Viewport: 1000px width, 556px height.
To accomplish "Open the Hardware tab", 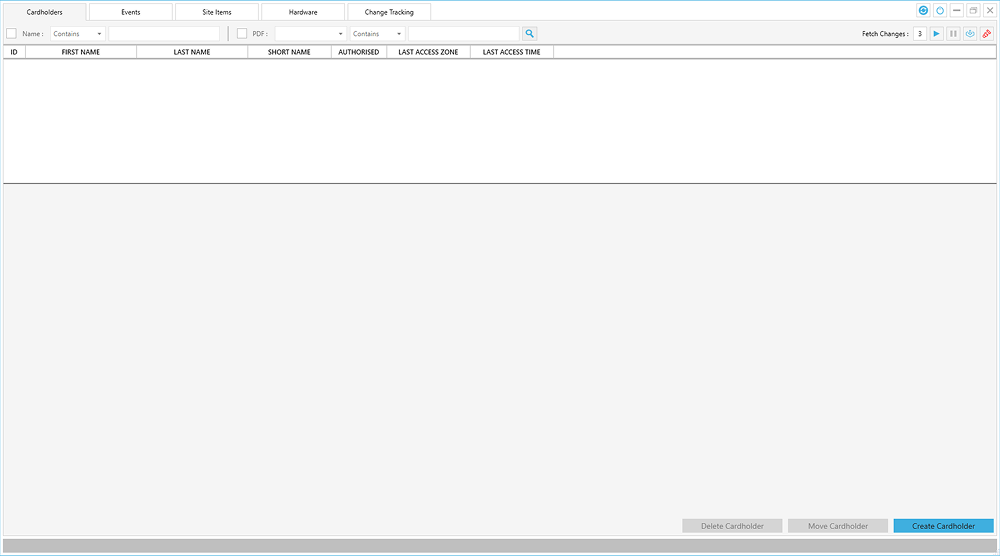I will 303,12.
